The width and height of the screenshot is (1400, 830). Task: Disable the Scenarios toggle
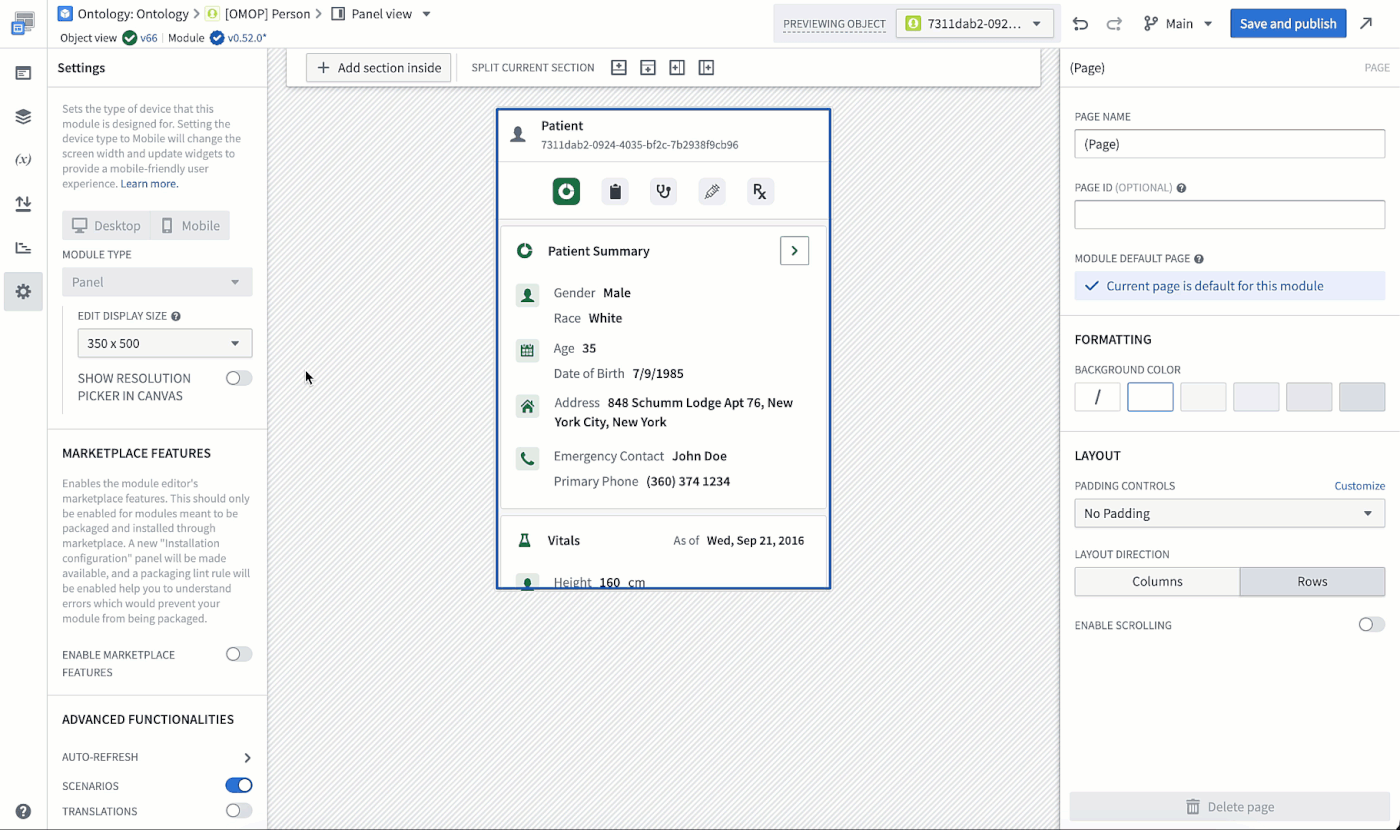pos(239,786)
